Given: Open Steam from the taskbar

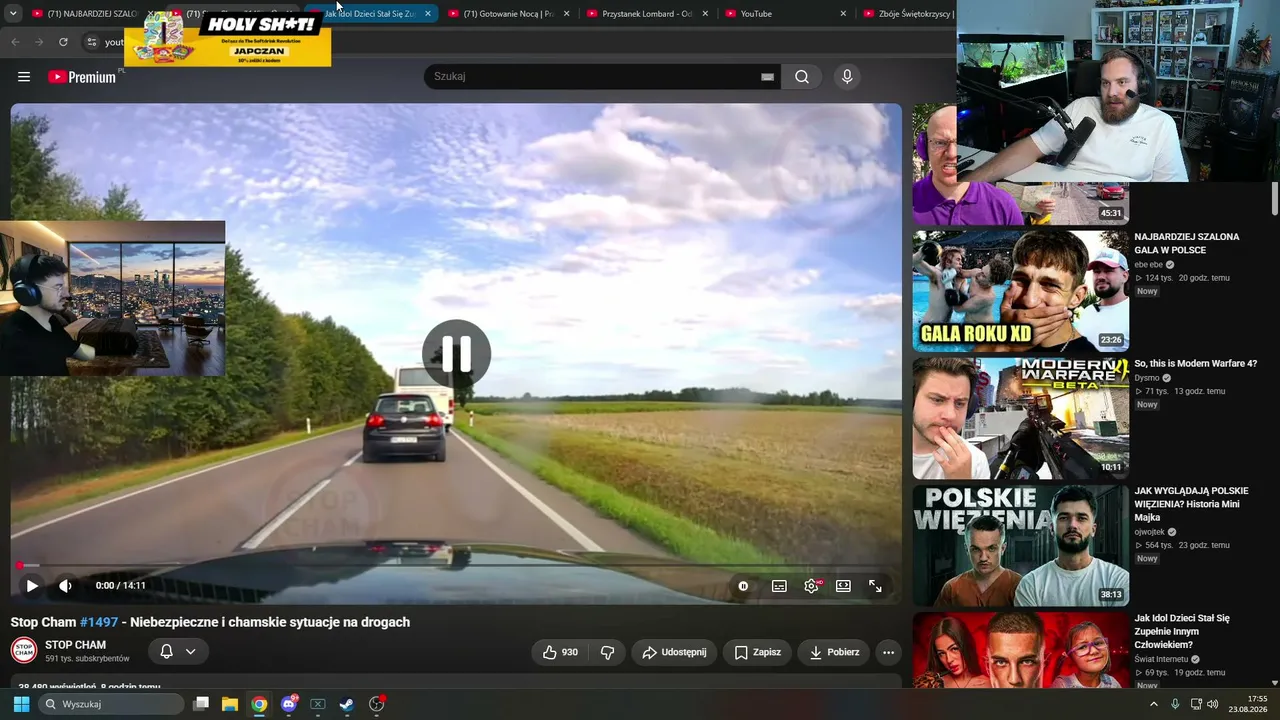Looking at the screenshot, I should (346, 704).
